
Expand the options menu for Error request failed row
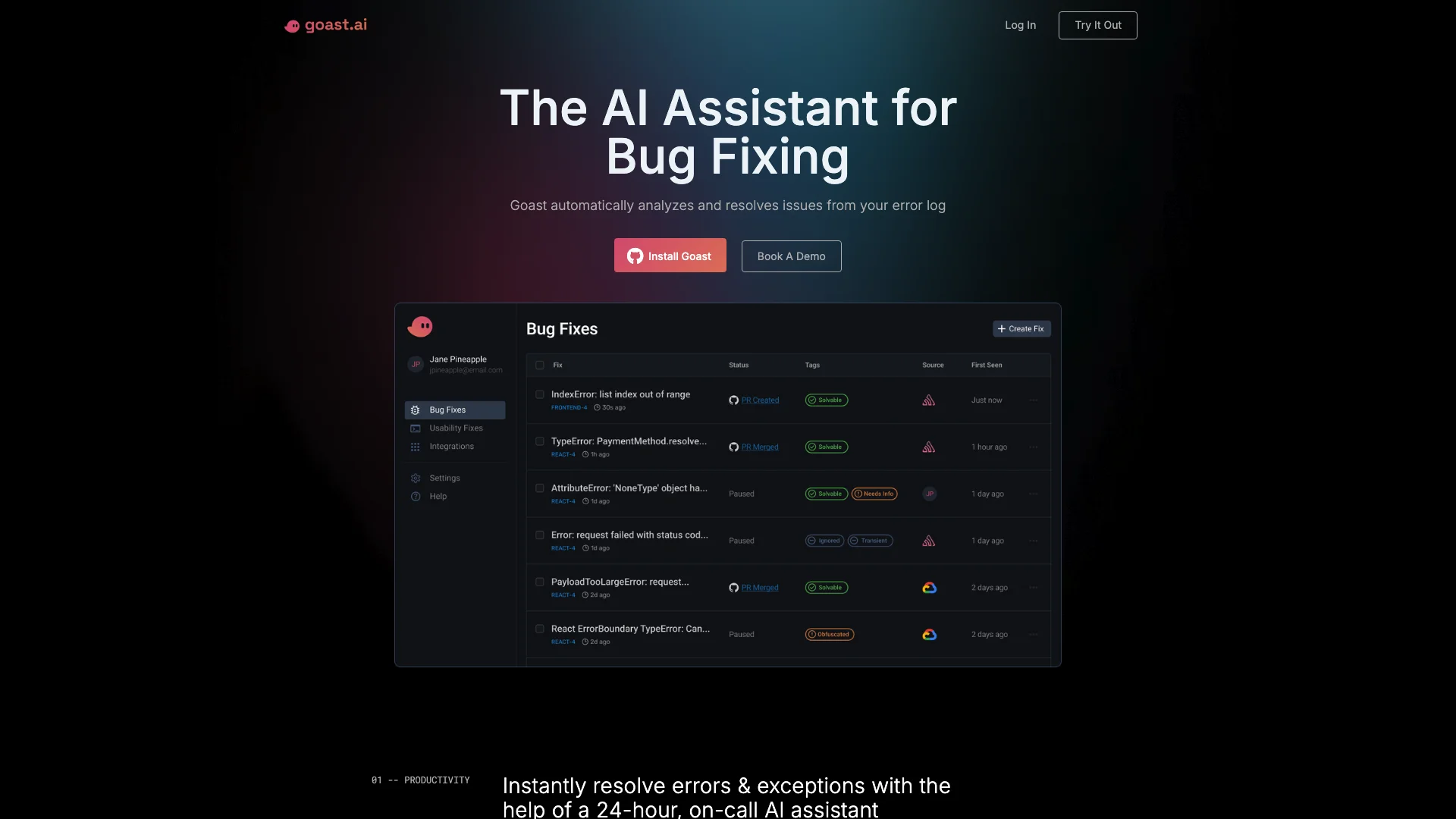pyautogui.click(x=1033, y=541)
